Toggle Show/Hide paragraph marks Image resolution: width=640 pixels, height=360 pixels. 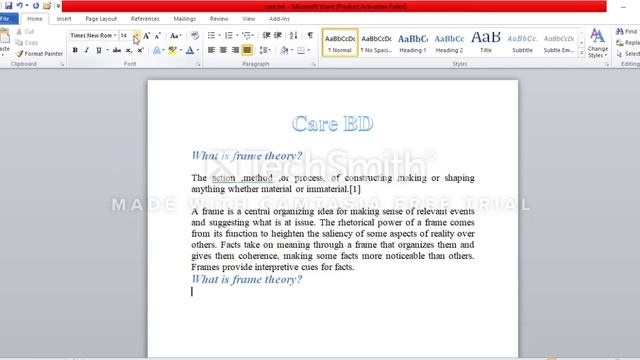point(310,36)
